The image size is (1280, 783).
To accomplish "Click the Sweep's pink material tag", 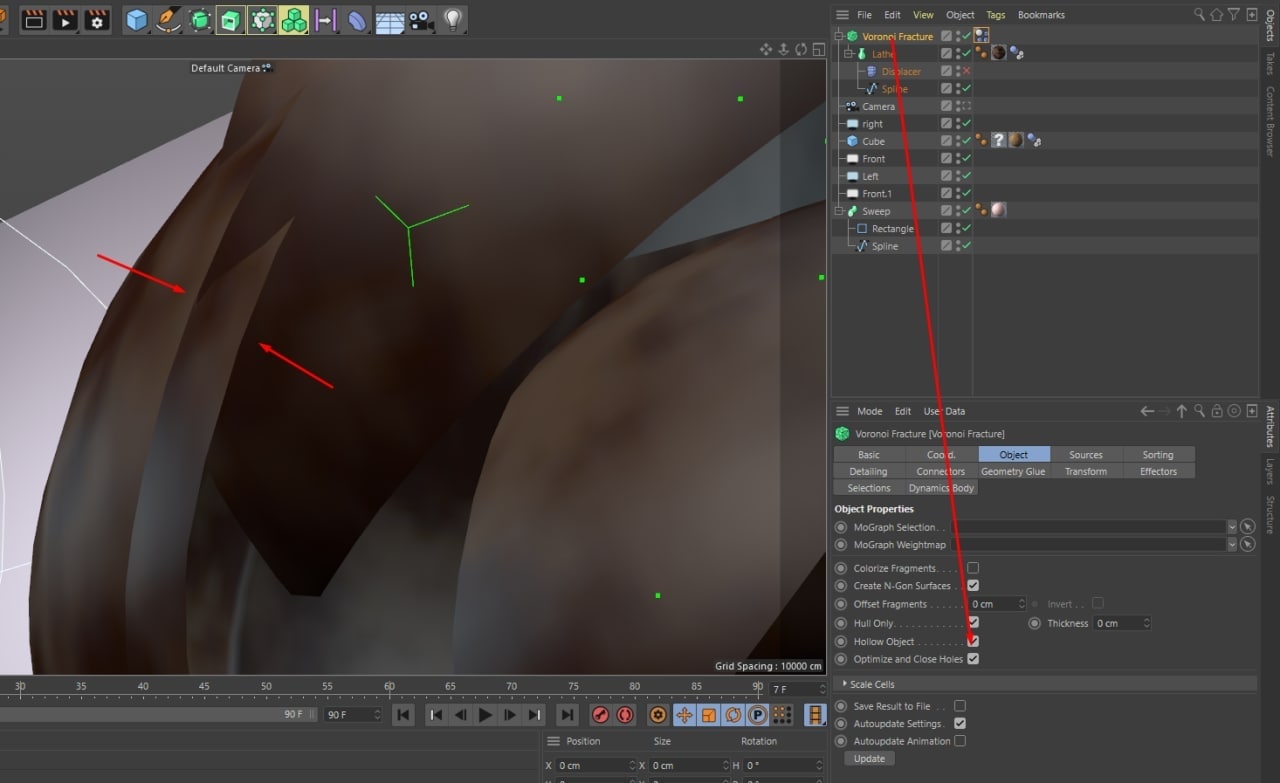I will (x=998, y=211).
